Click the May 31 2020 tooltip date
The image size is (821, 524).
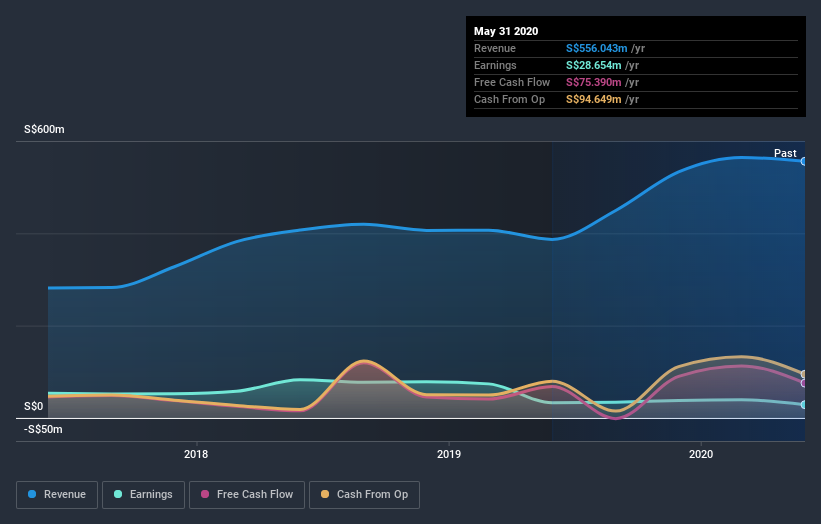(x=506, y=31)
